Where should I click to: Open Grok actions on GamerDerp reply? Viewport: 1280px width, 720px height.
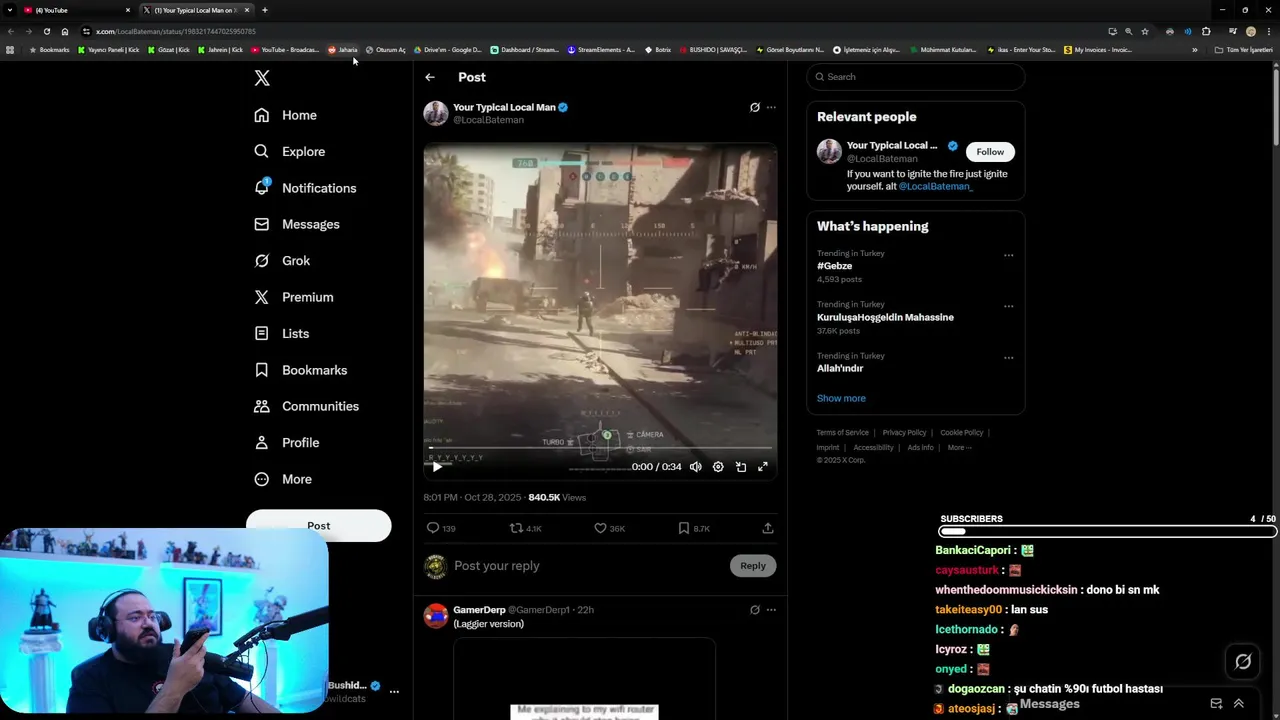coord(755,609)
